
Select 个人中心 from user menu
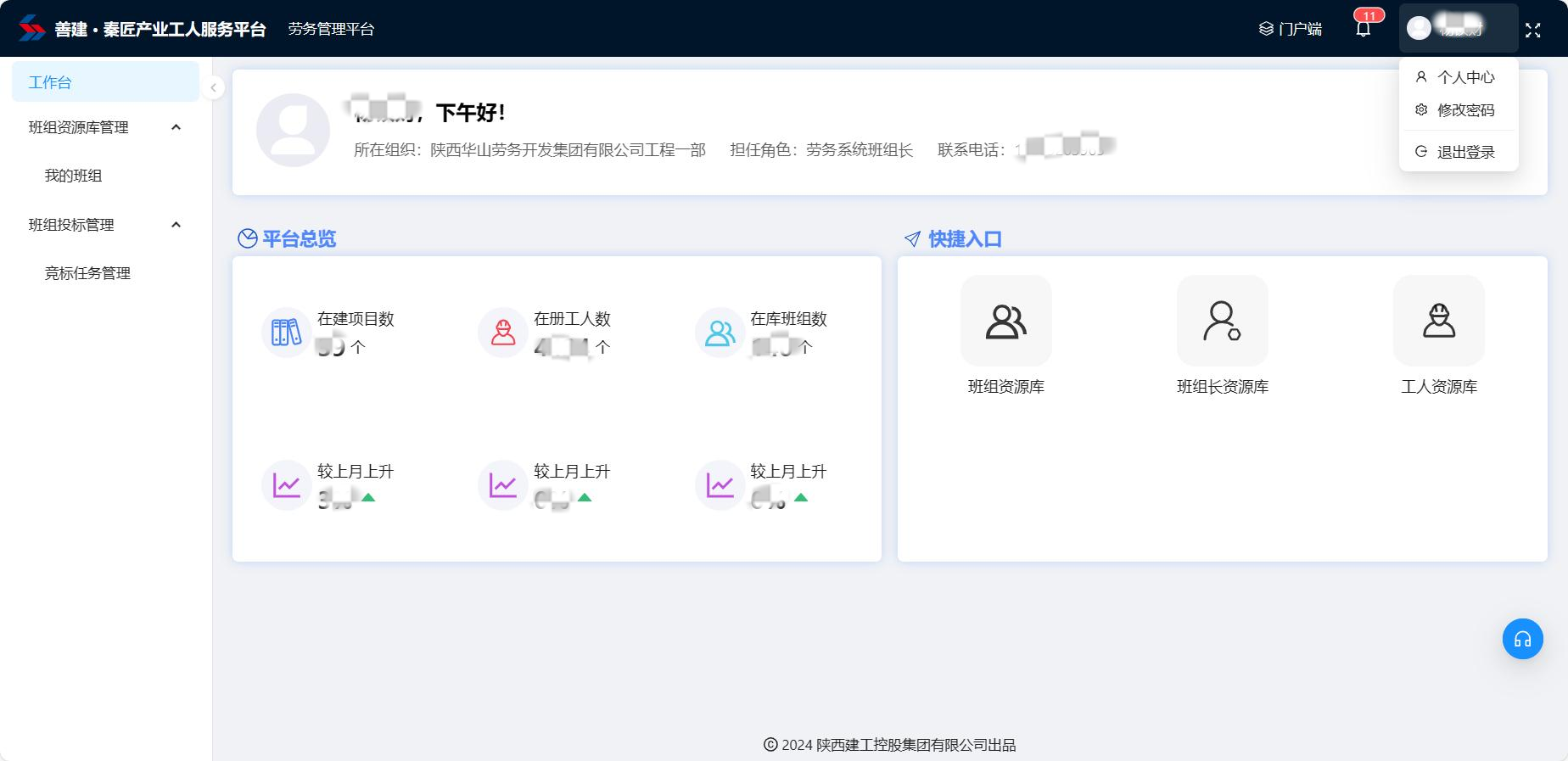[1465, 77]
